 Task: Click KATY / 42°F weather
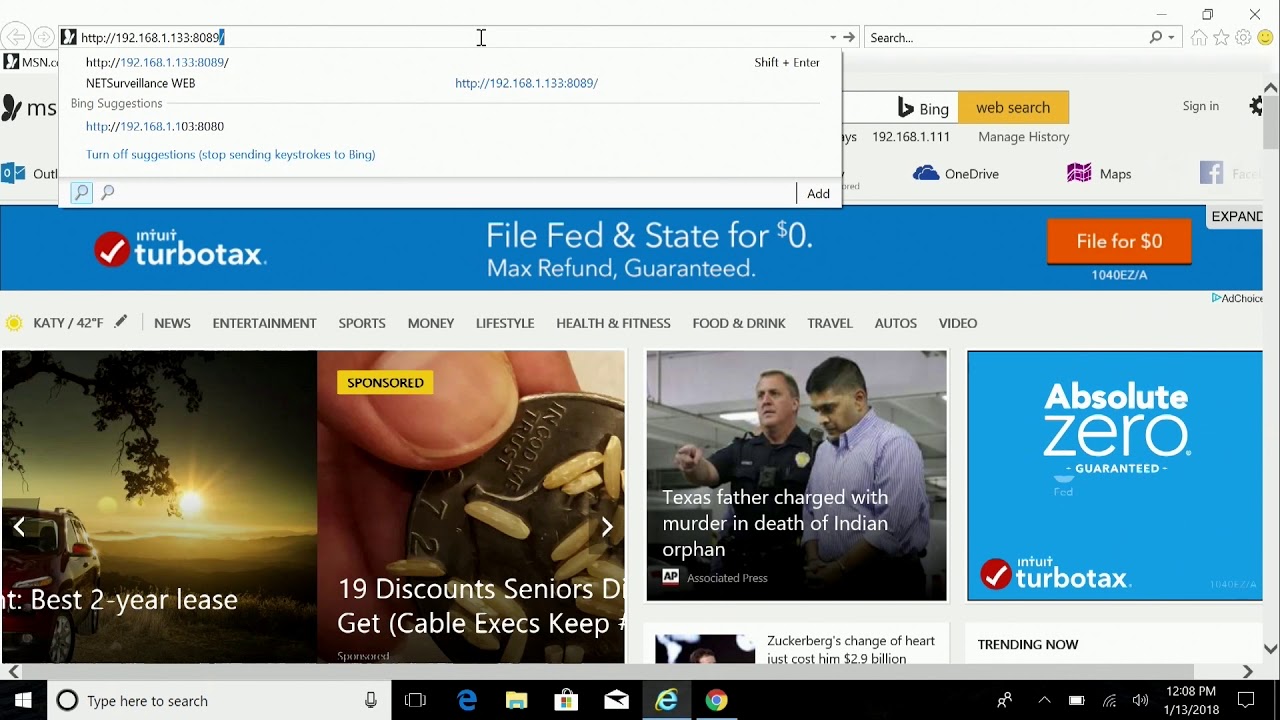[68, 323]
